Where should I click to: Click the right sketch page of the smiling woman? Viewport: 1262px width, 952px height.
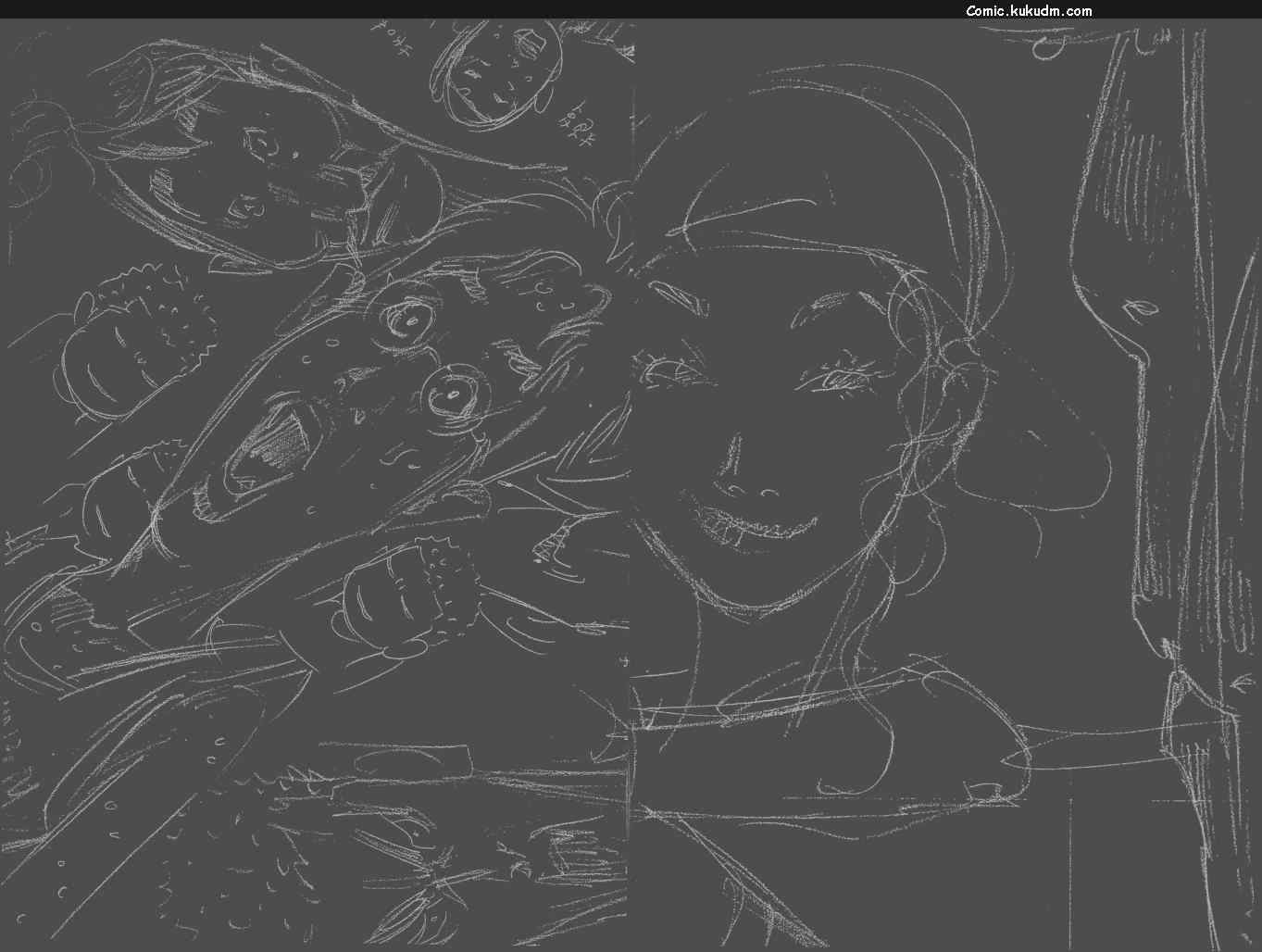click(946, 485)
